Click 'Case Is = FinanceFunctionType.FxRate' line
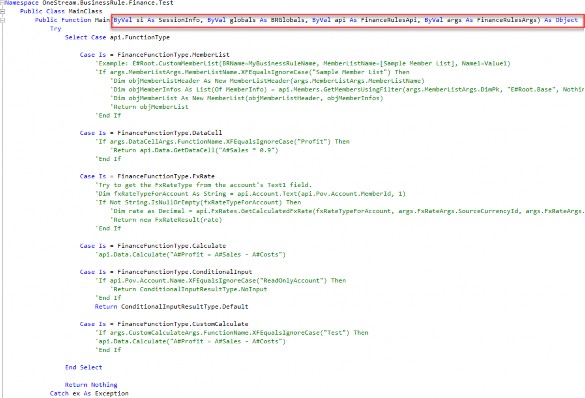The image size is (585, 398). [x=147, y=176]
